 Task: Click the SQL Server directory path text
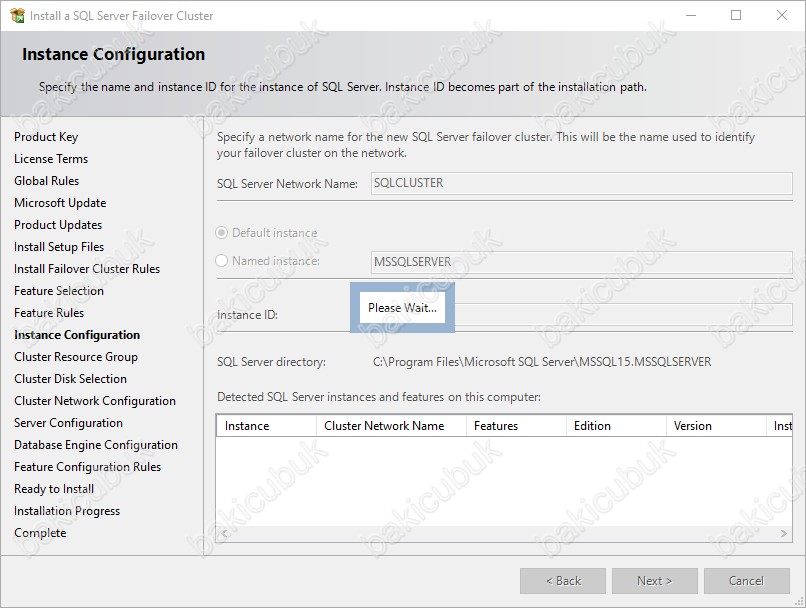point(542,362)
